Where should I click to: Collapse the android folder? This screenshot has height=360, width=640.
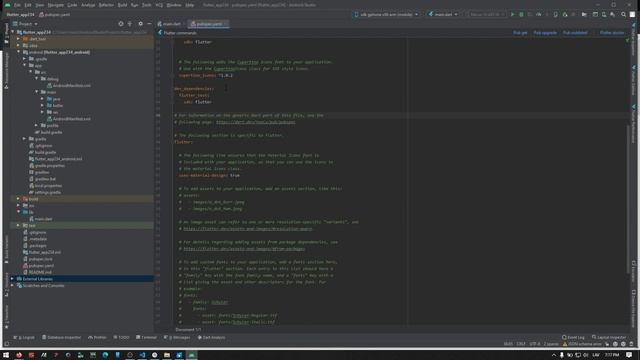pos(18,52)
